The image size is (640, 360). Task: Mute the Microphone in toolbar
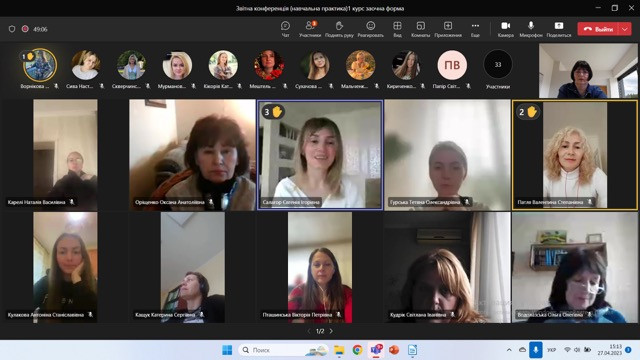tap(531, 29)
